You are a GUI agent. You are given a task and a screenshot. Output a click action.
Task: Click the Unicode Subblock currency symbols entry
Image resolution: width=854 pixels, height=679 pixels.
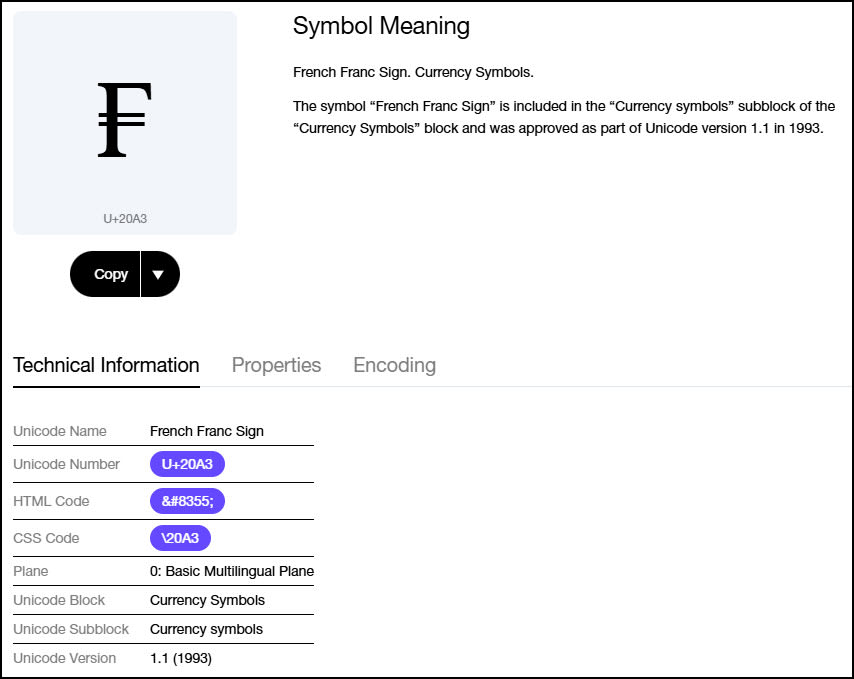coord(206,629)
